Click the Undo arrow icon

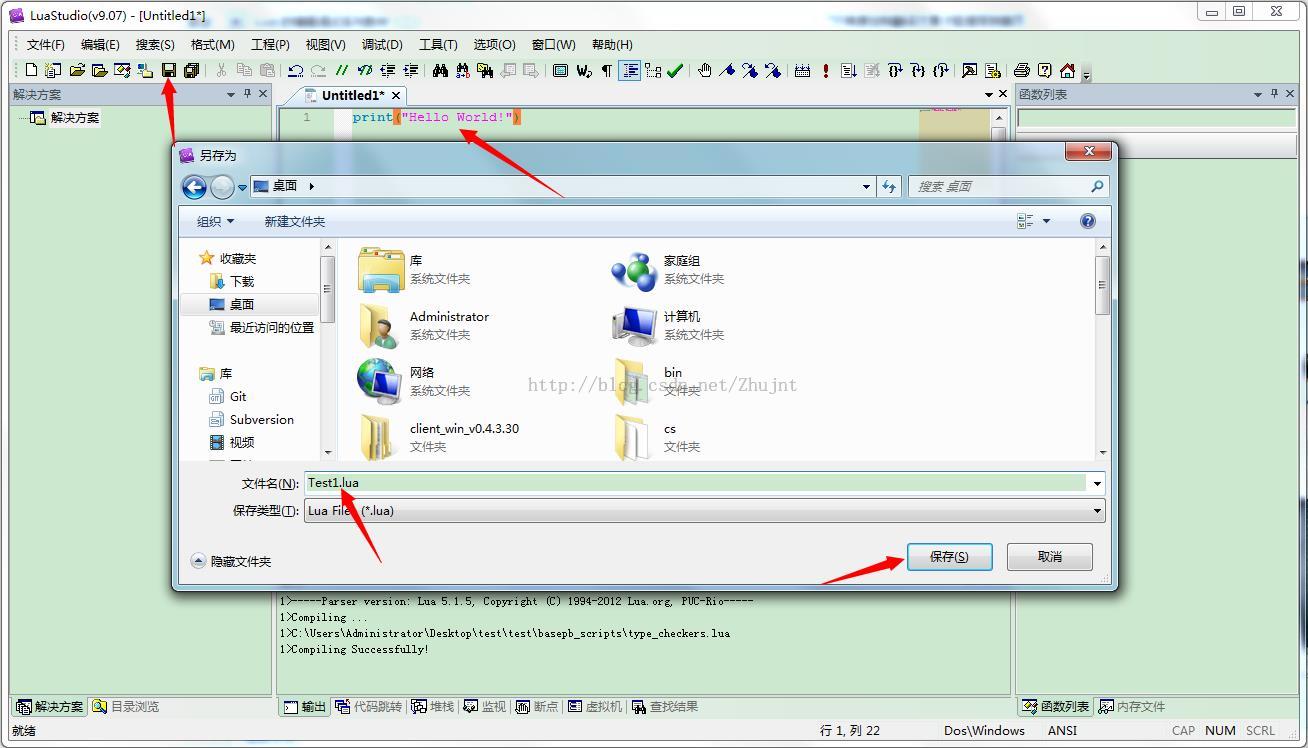click(x=296, y=70)
